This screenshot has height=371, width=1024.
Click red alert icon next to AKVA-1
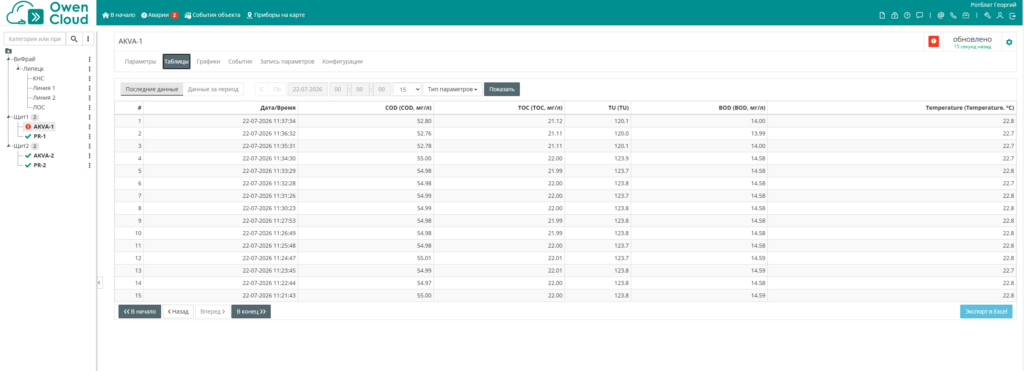(x=28, y=127)
